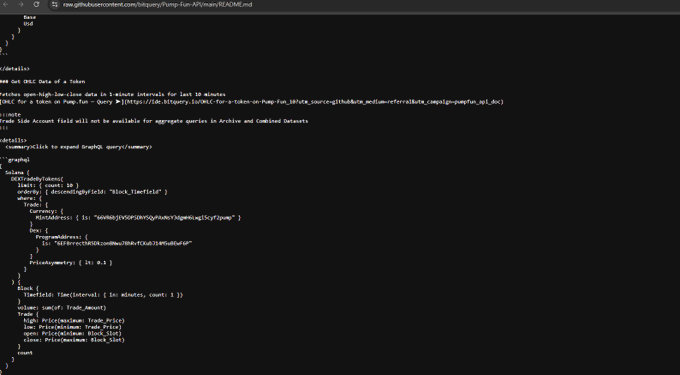Click the program address "6EF8rrecth..." value line
Screen dimensions: 680x375
[117, 243]
